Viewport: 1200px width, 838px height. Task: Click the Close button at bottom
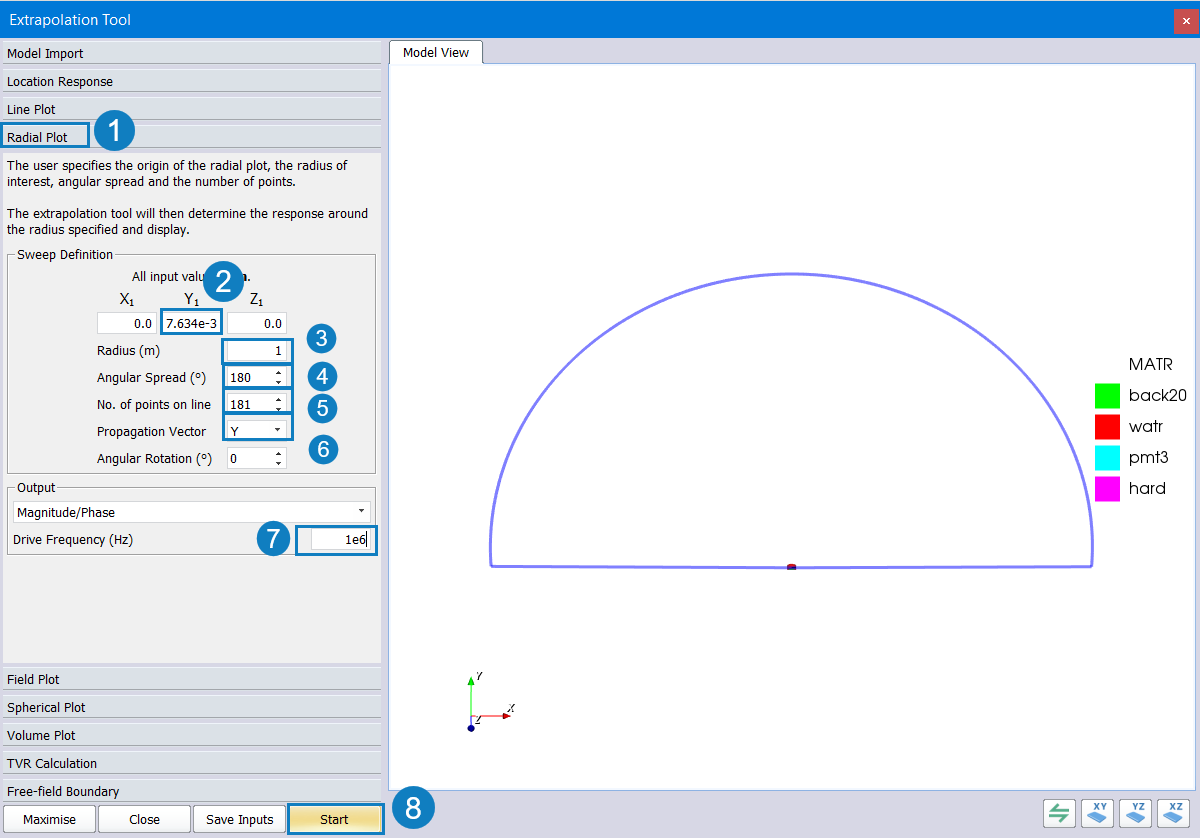tap(144, 819)
